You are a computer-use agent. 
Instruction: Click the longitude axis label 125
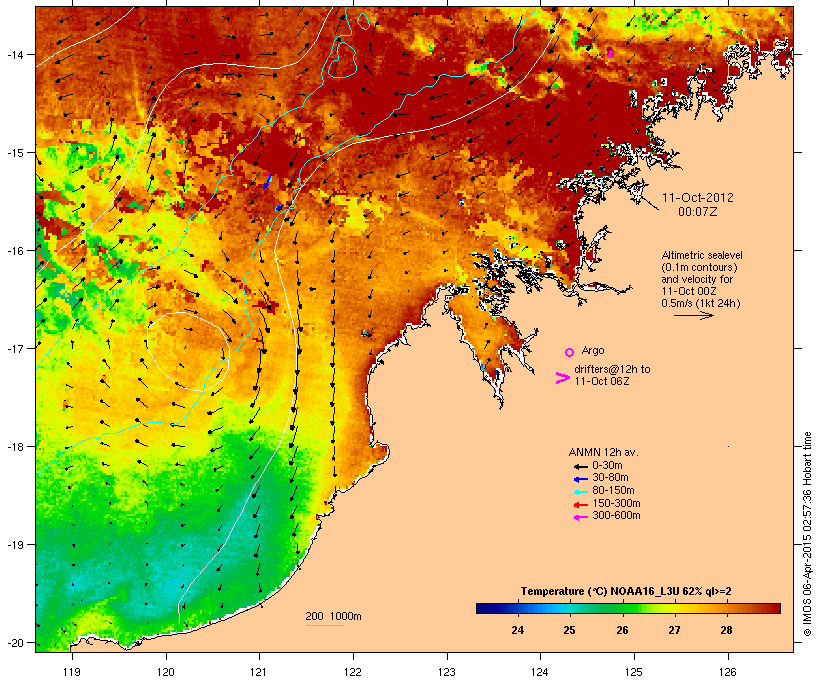point(634,672)
